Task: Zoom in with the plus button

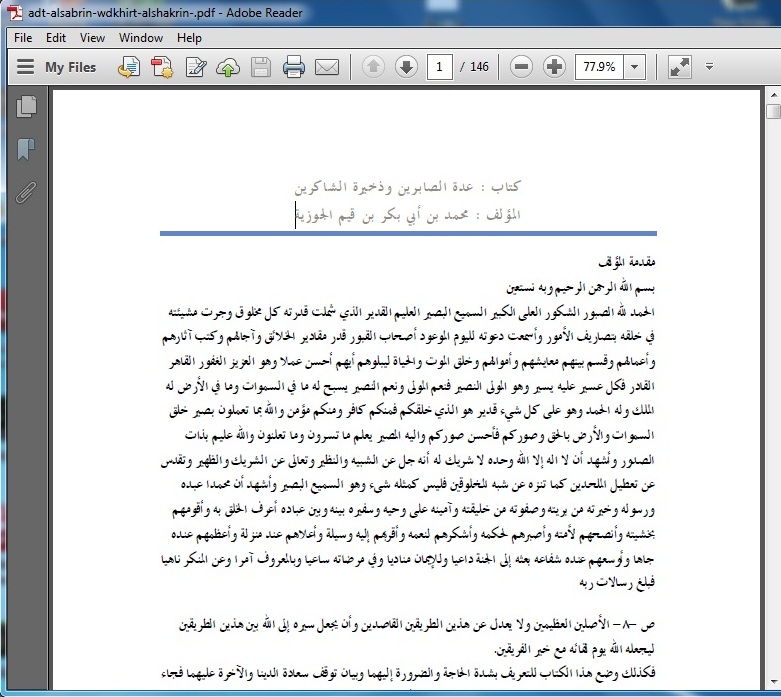Action: point(554,67)
